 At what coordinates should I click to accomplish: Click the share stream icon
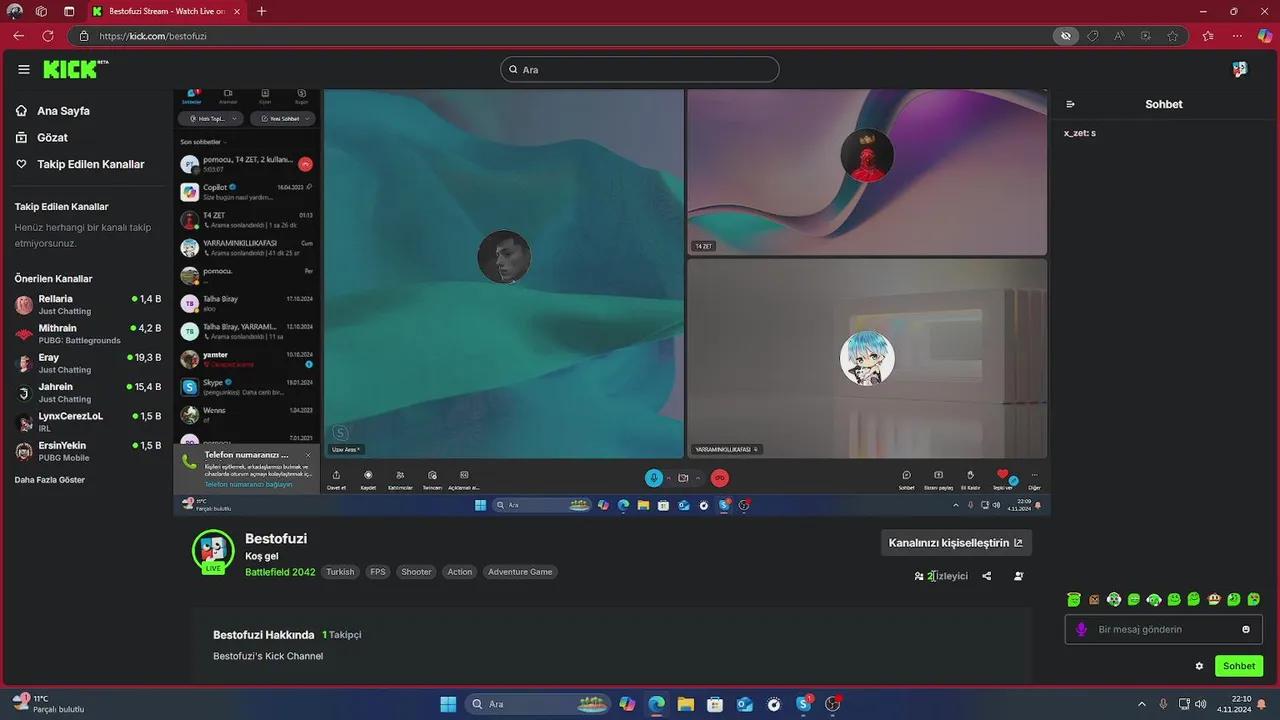click(987, 576)
